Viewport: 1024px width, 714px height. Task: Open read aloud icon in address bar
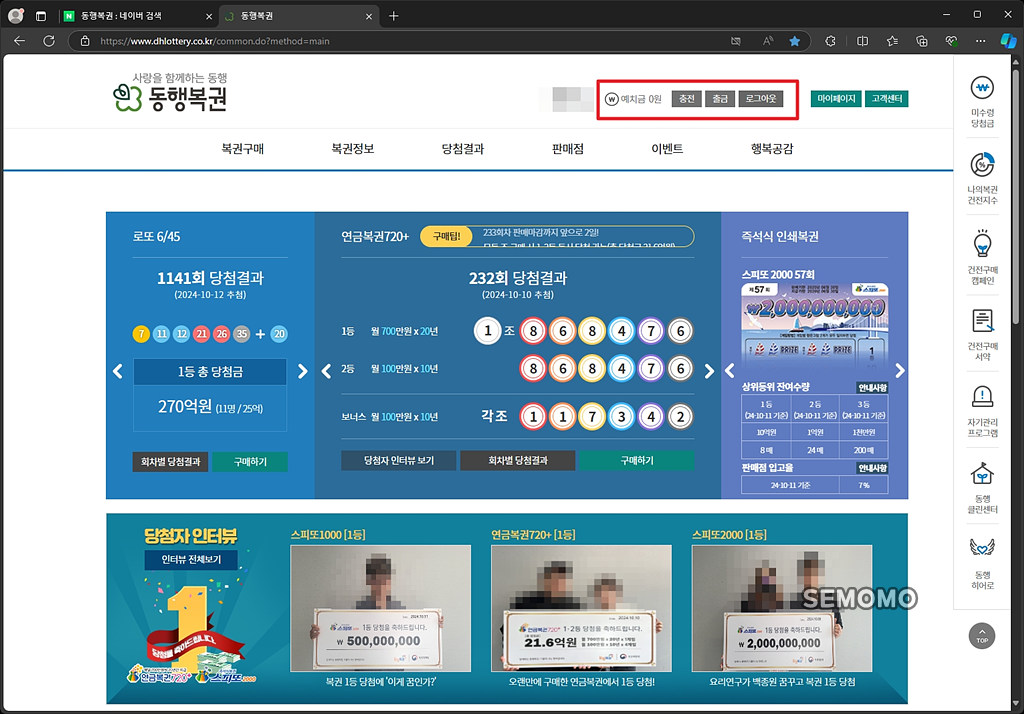[x=768, y=41]
